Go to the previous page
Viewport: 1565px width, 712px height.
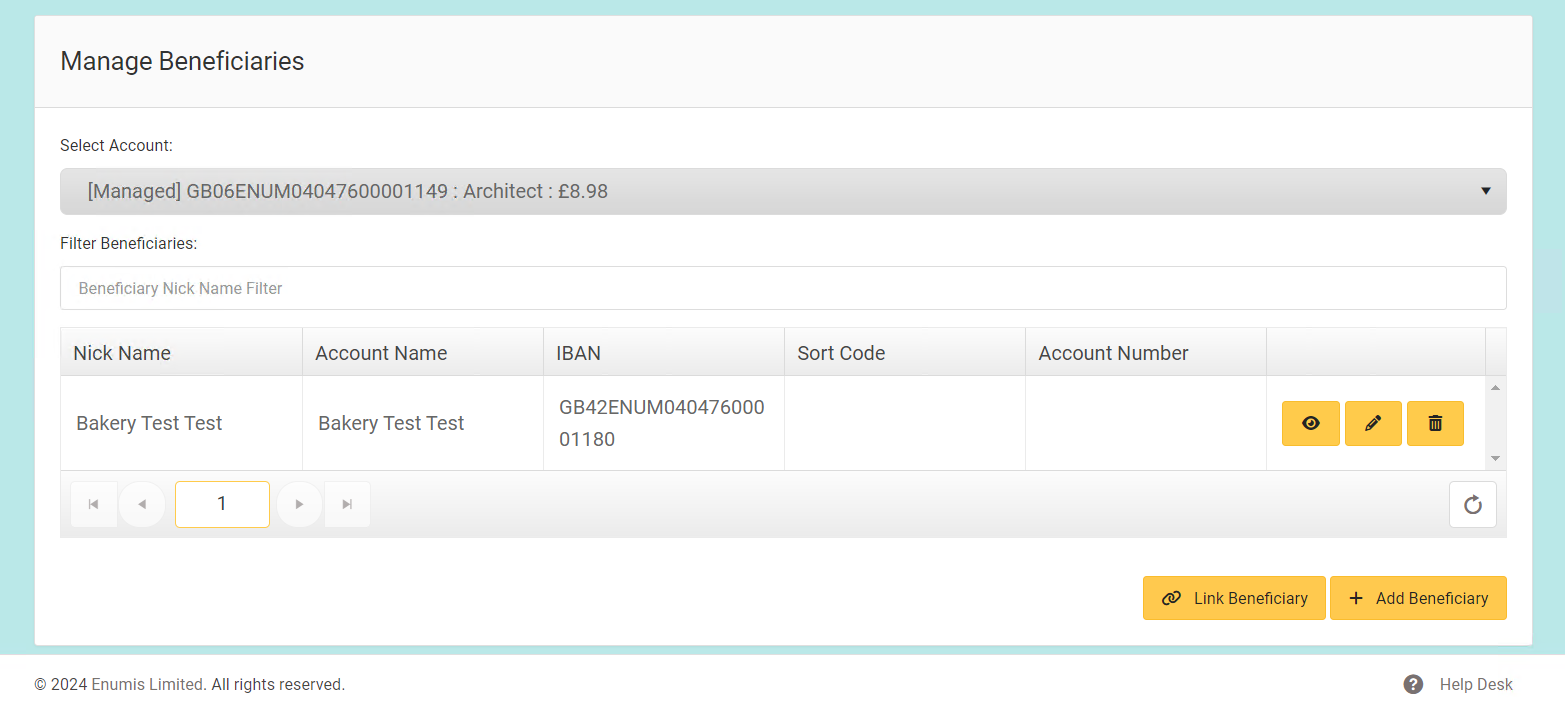coord(142,504)
